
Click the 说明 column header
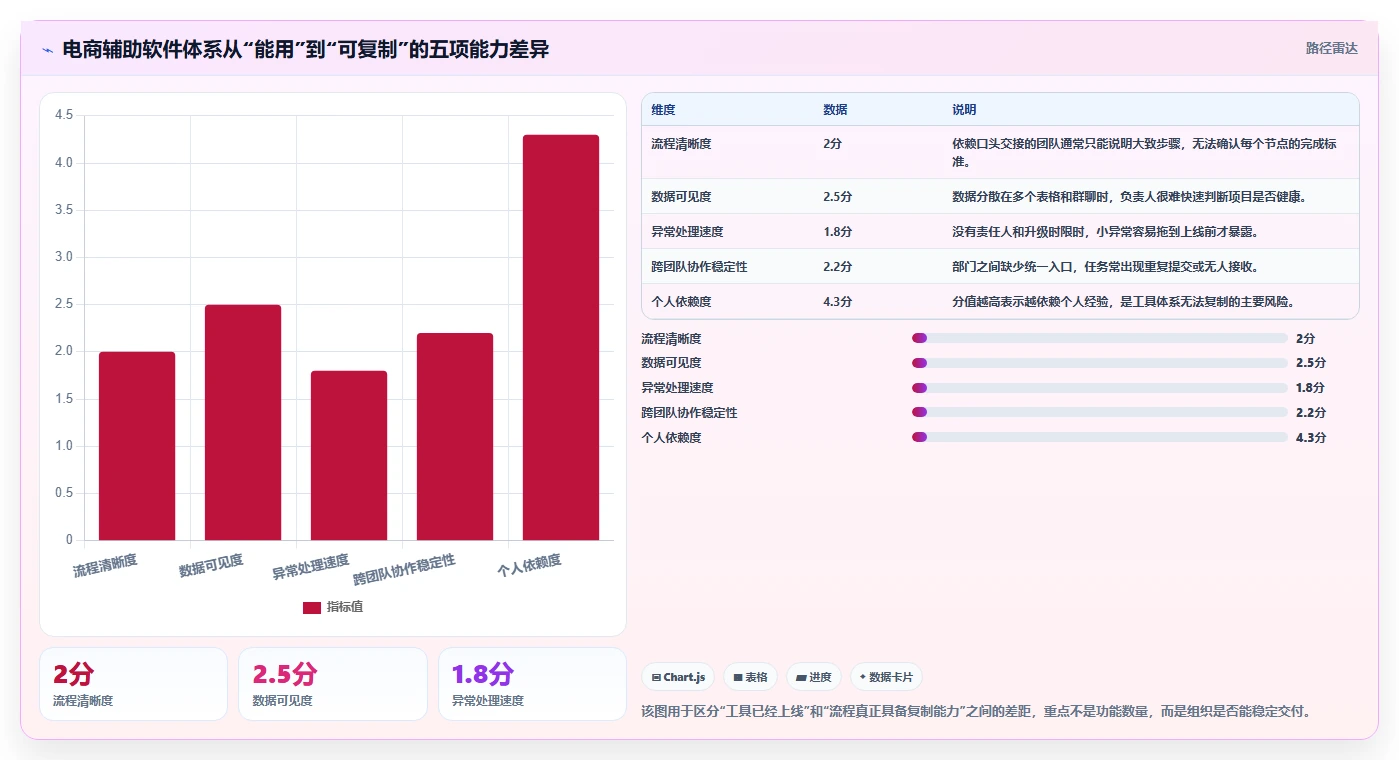tap(964, 110)
